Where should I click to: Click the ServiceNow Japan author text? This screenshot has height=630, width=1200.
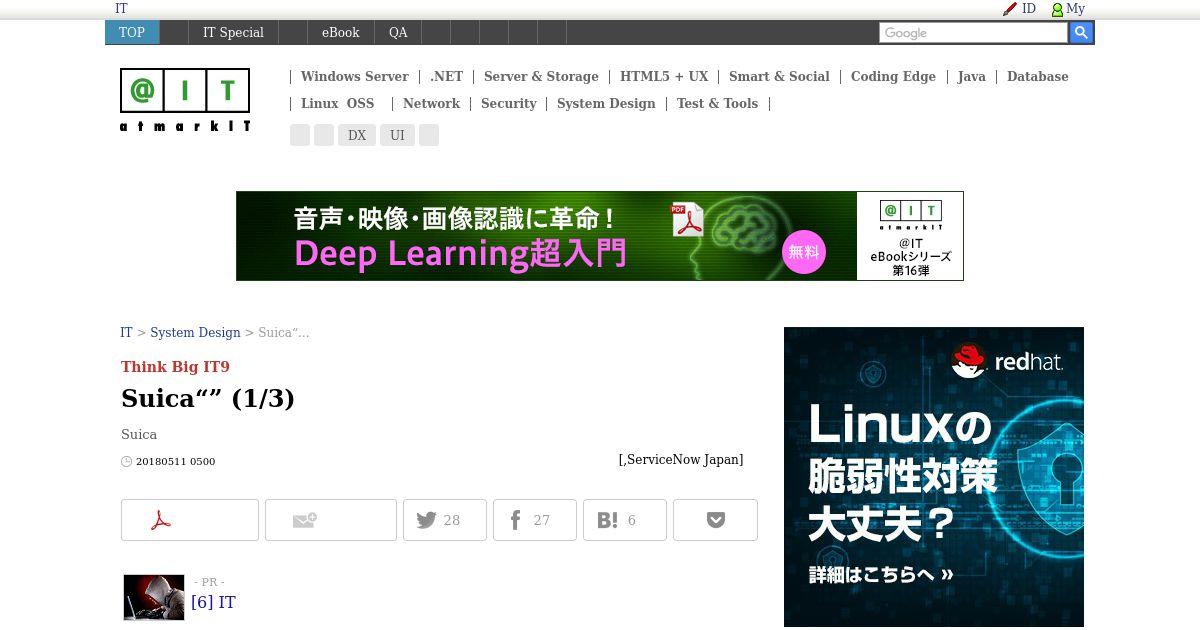click(681, 460)
